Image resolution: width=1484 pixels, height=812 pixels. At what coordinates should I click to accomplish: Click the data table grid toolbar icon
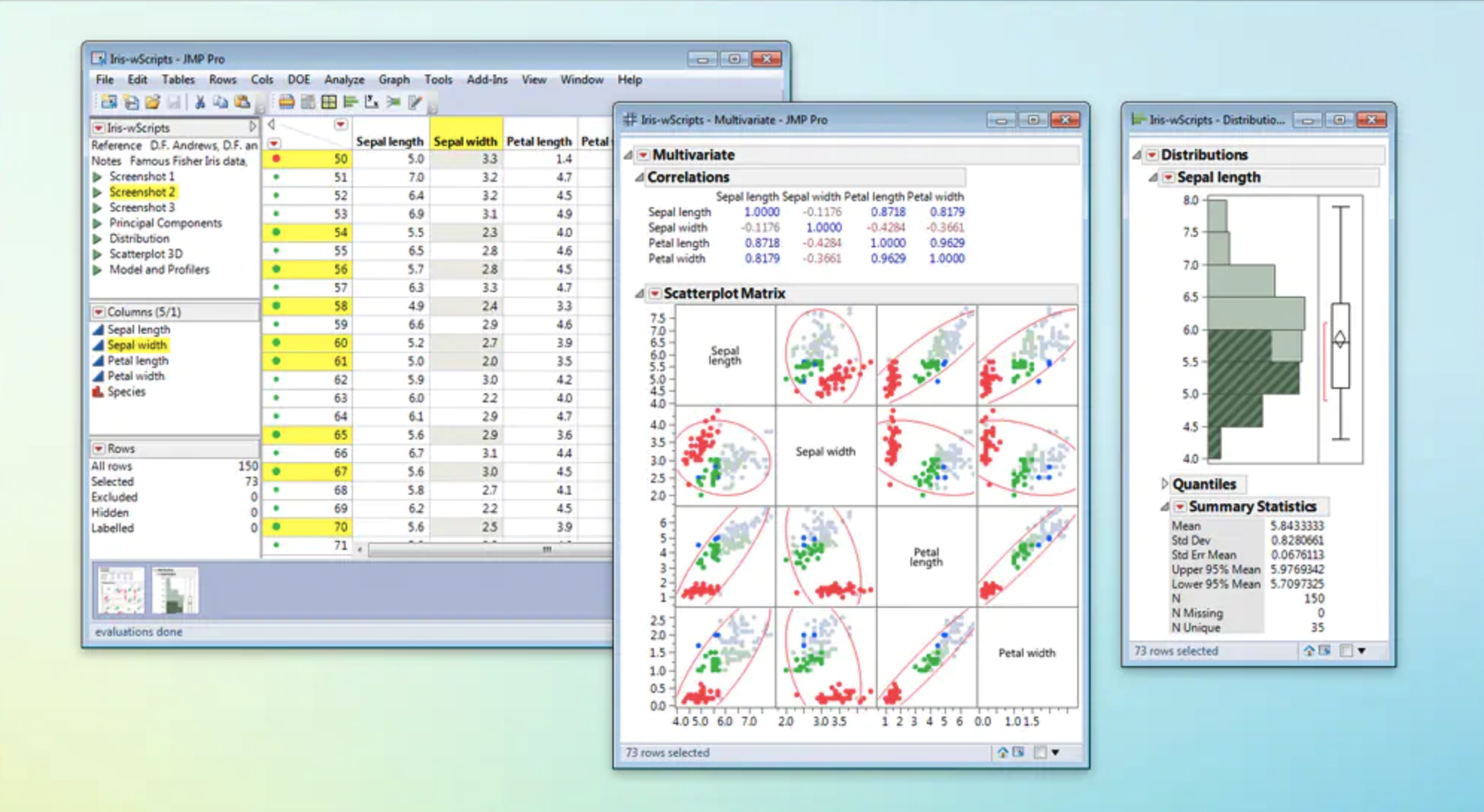pyautogui.click(x=329, y=102)
